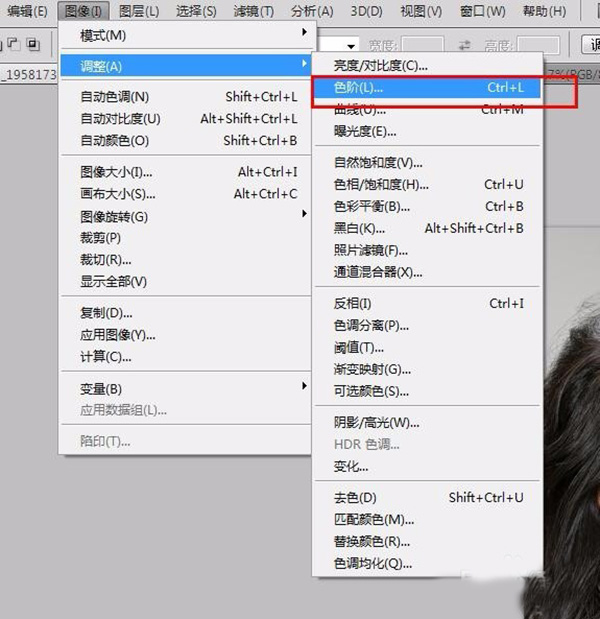Open the 分析(A) menu
This screenshot has width=600, height=619.
[312, 11]
